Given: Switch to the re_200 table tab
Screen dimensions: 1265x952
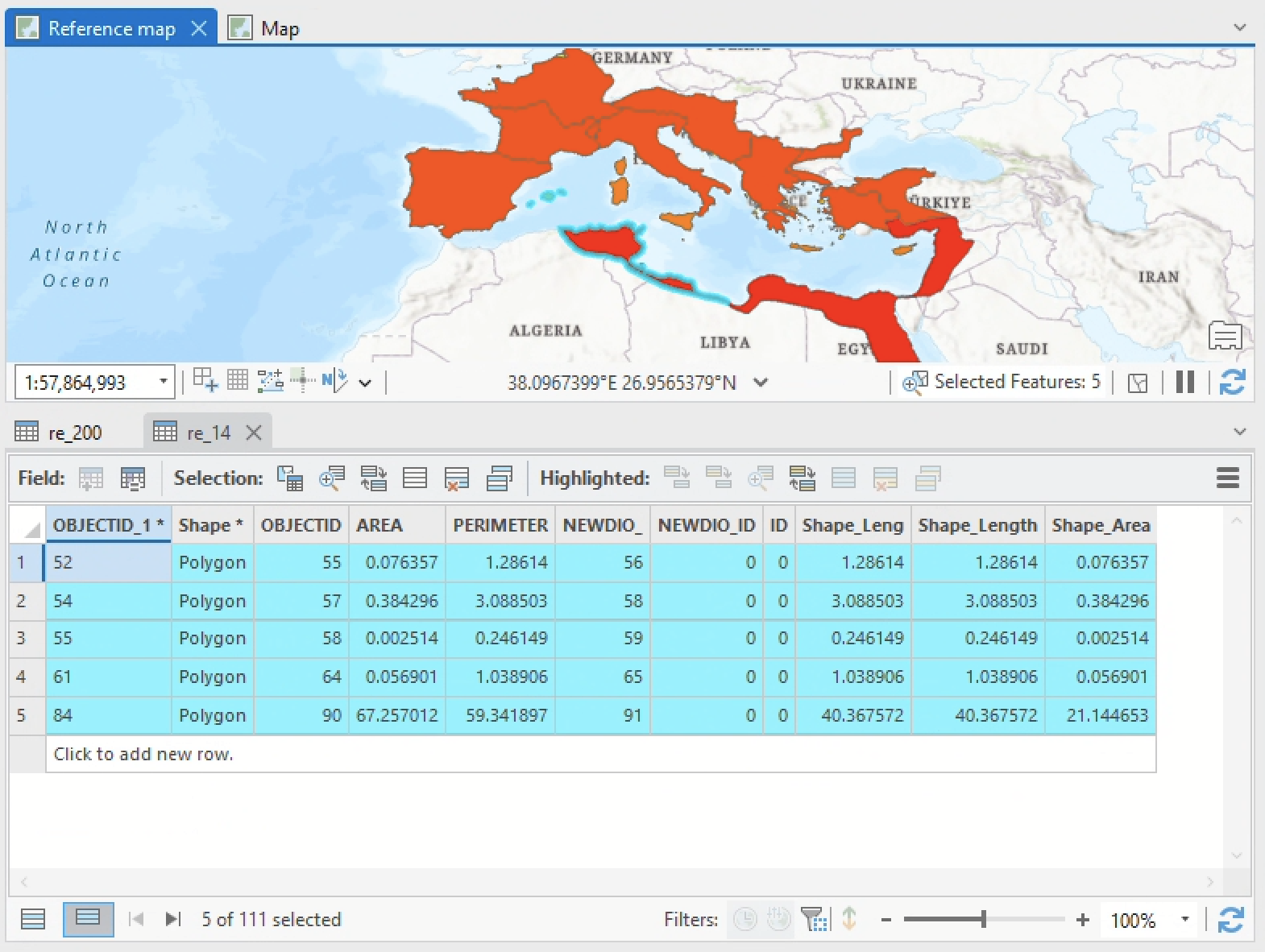Looking at the screenshot, I should (x=74, y=433).
